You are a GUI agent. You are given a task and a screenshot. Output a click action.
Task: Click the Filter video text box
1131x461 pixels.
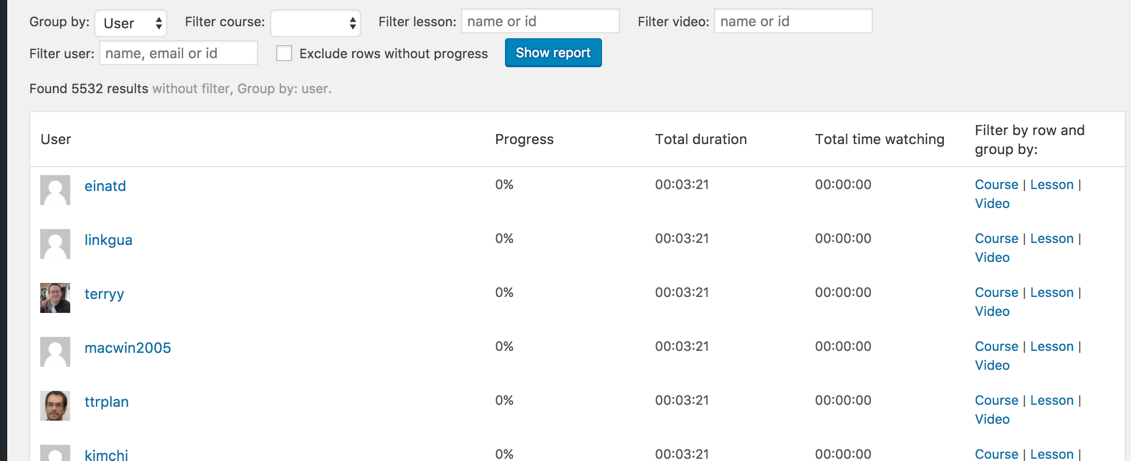[x=793, y=21]
